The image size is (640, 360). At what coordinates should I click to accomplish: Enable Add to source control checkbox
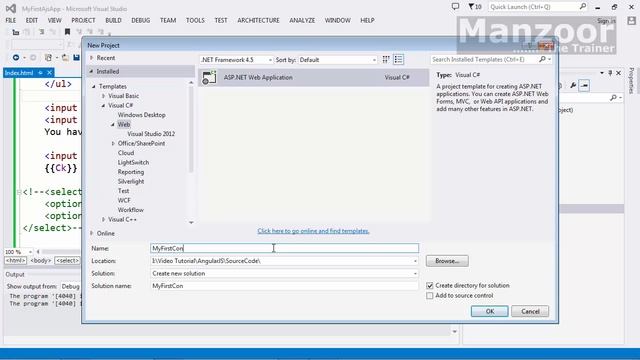tap(429, 296)
